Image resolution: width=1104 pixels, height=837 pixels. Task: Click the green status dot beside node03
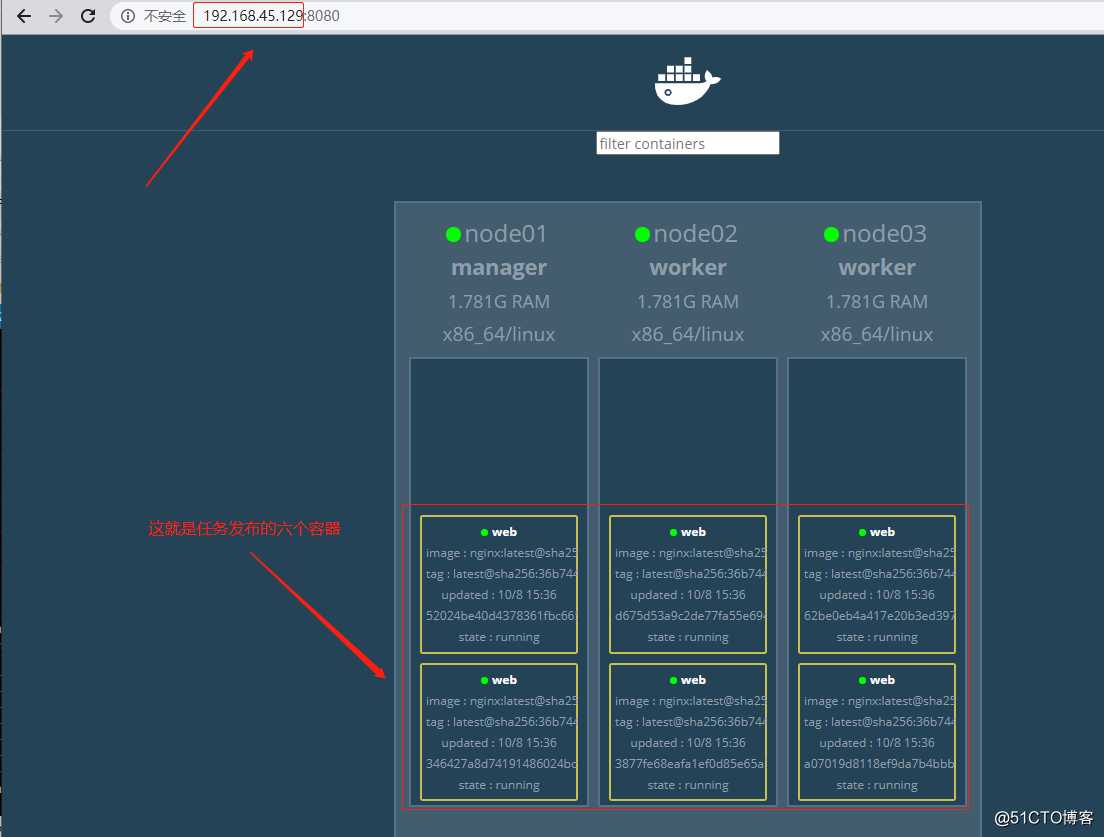[832, 233]
